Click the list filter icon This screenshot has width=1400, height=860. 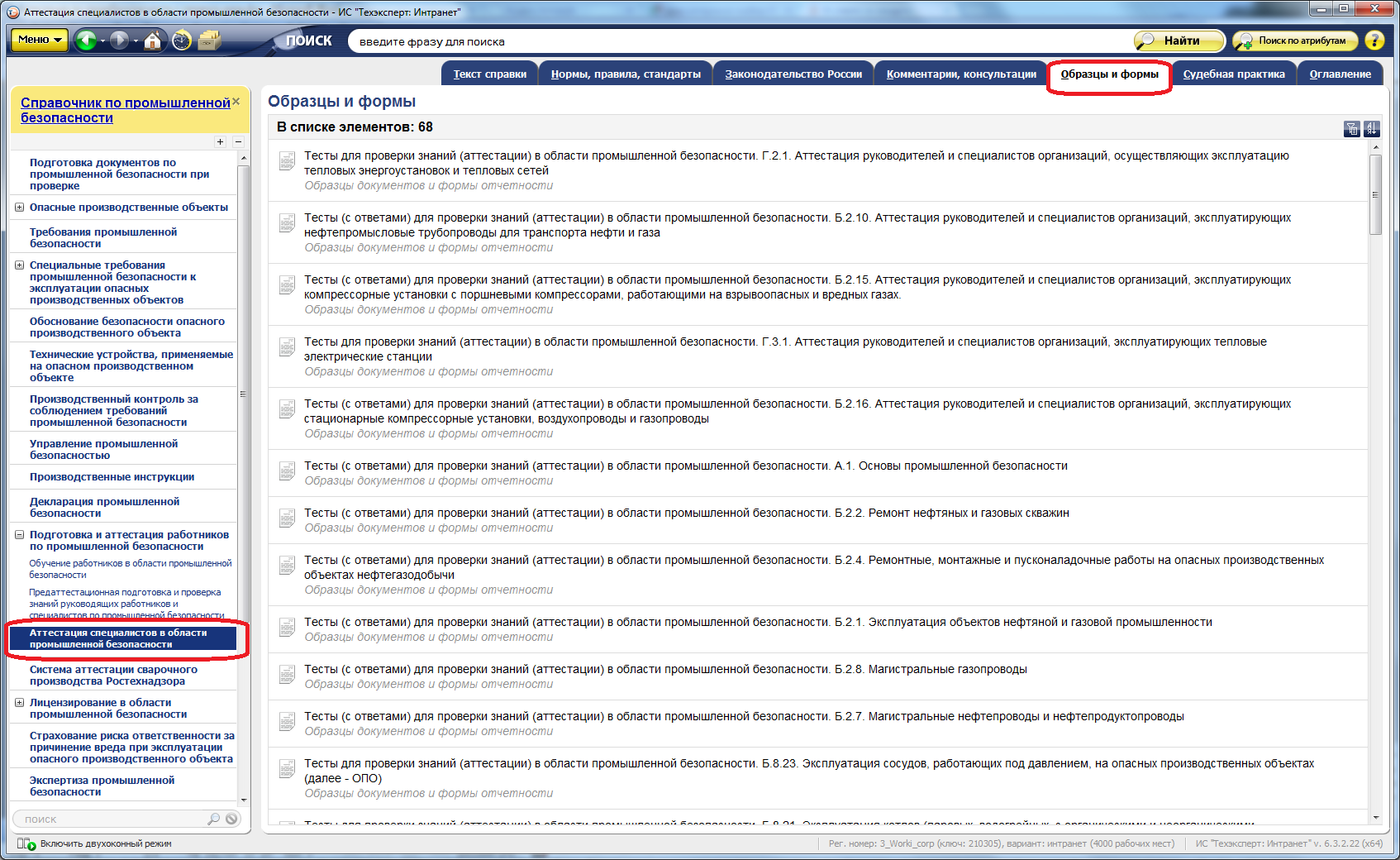click(1352, 128)
